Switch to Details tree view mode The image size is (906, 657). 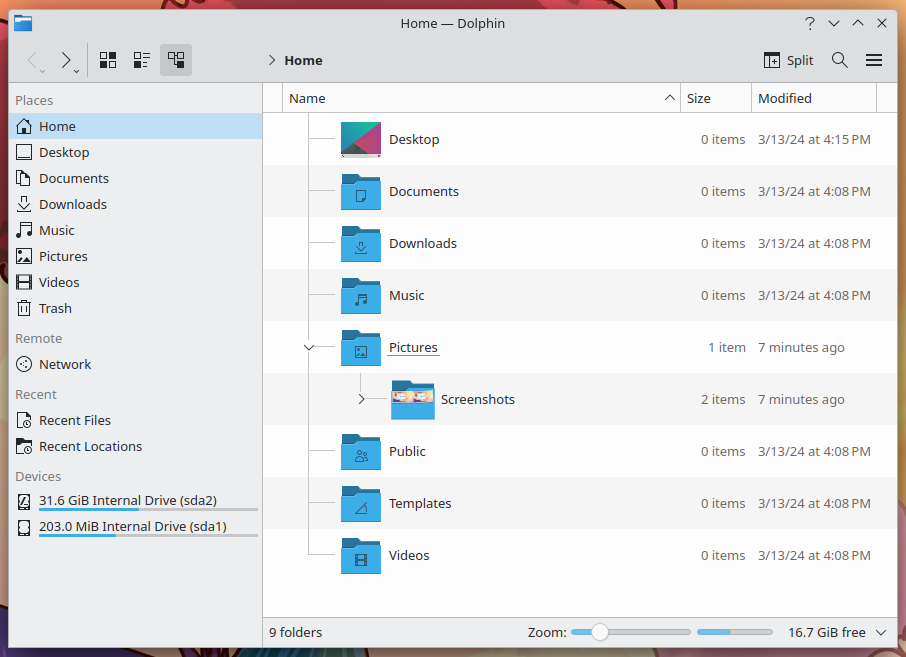176,60
